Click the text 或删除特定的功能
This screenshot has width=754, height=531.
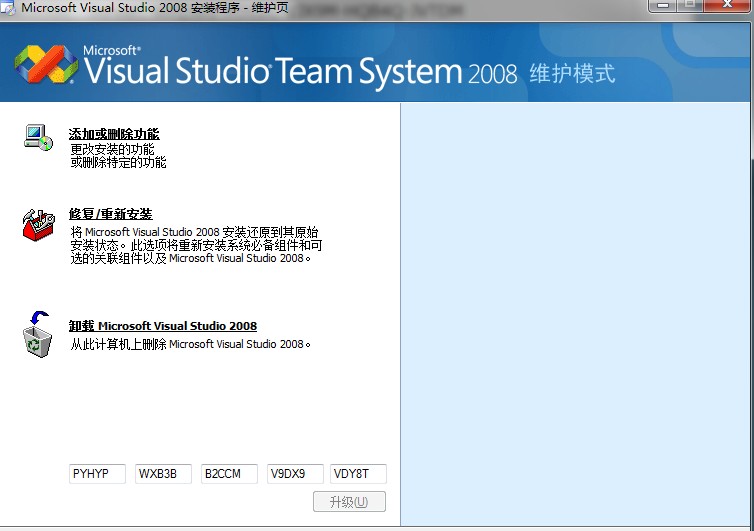(118, 162)
